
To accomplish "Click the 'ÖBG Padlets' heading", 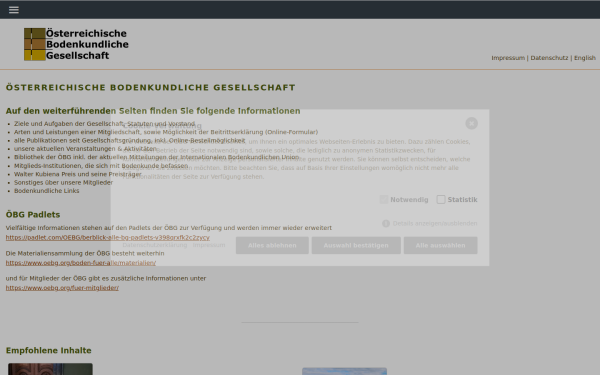I will click(33, 215).
